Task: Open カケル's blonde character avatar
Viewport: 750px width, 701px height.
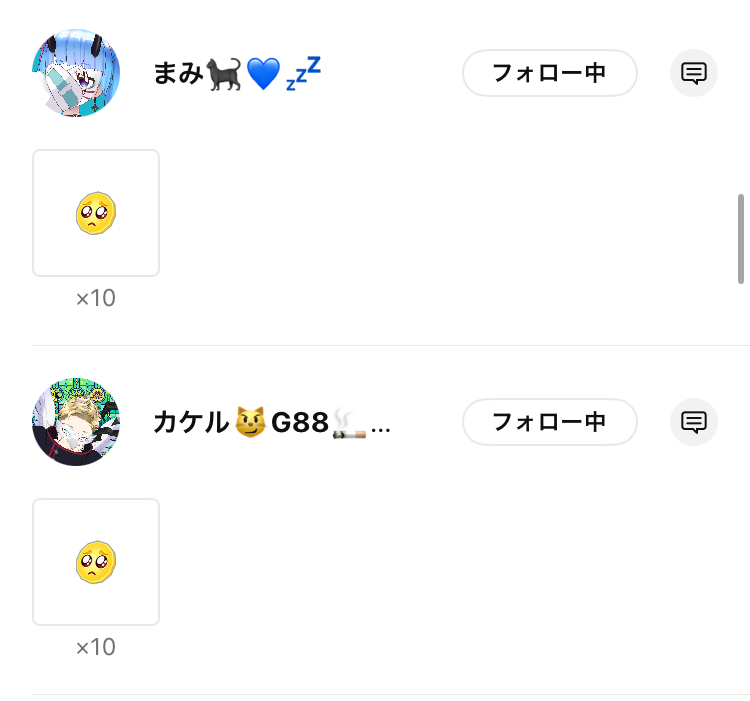Action: coord(76,422)
